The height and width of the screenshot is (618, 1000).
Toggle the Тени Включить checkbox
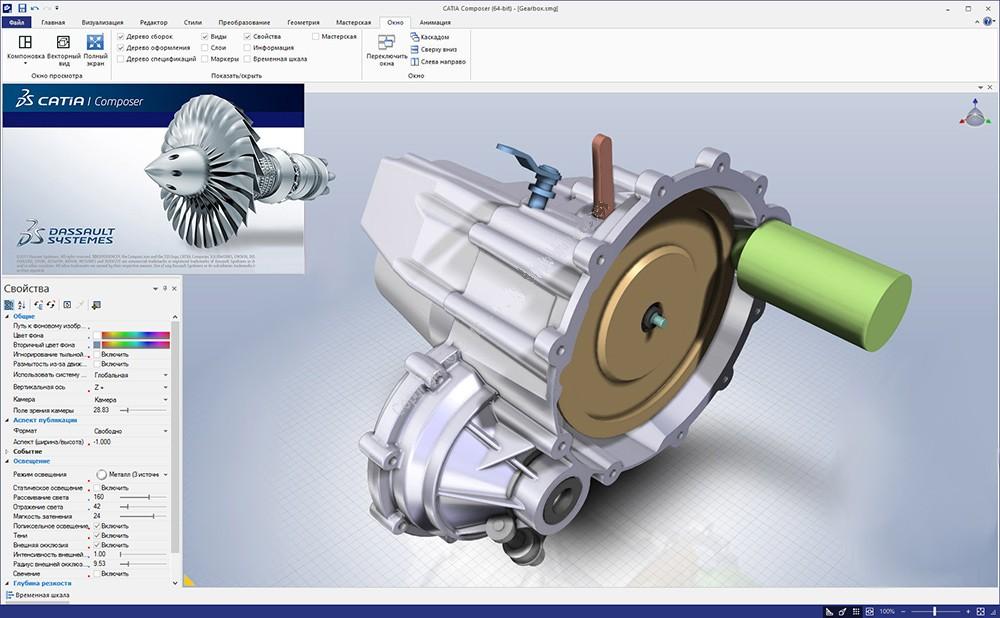(x=97, y=535)
